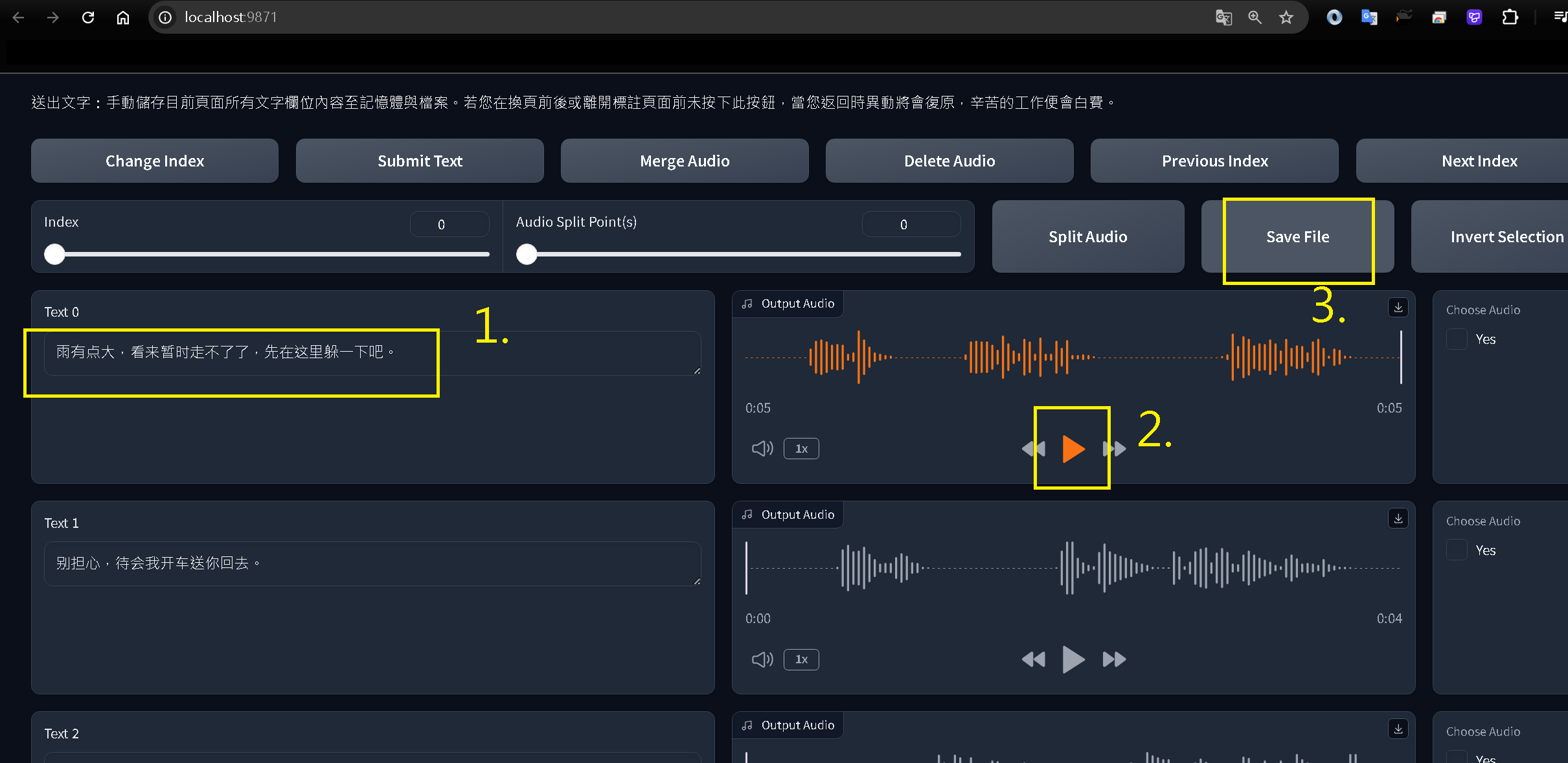
Task: Click the Save File button
Action: click(x=1297, y=236)
